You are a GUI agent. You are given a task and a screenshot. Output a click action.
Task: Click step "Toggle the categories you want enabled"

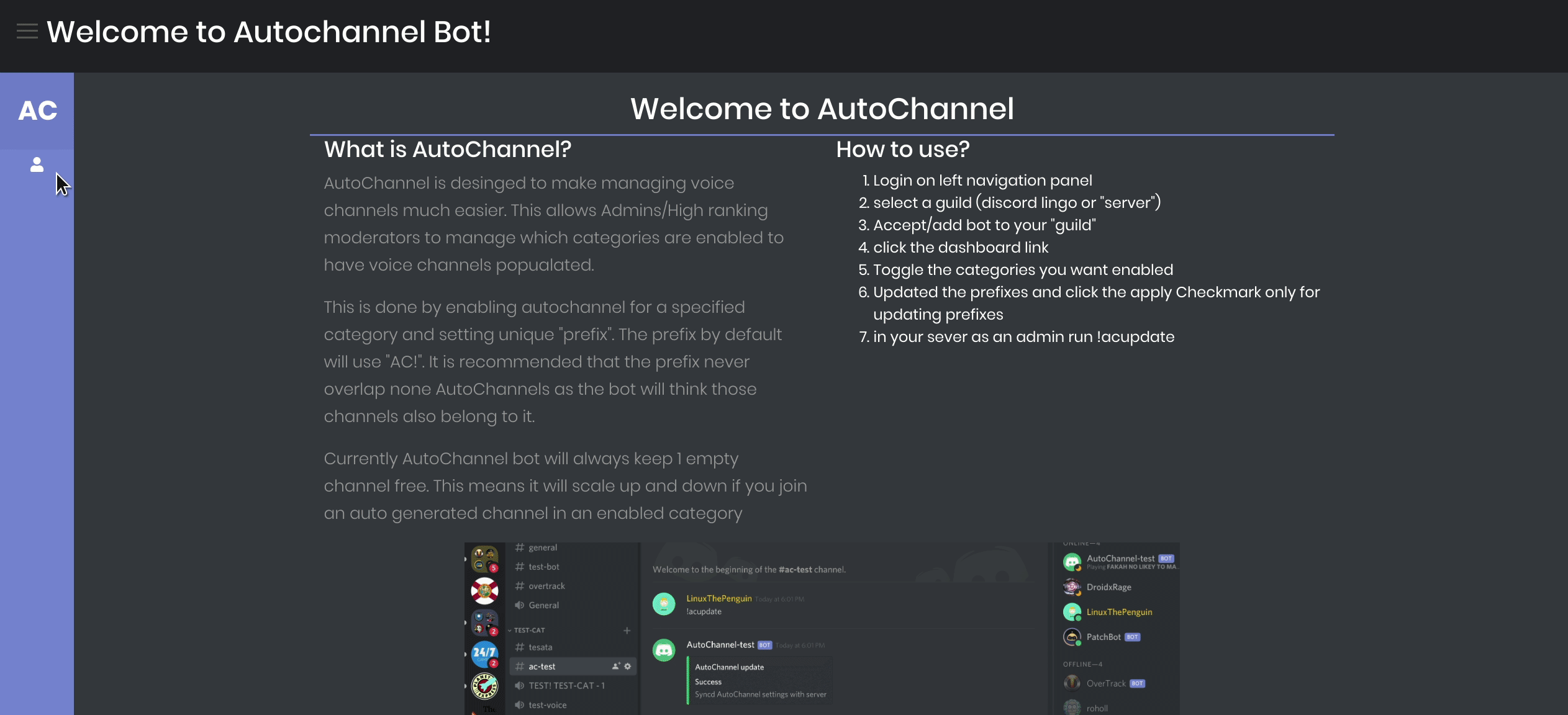click(1023, 269)
